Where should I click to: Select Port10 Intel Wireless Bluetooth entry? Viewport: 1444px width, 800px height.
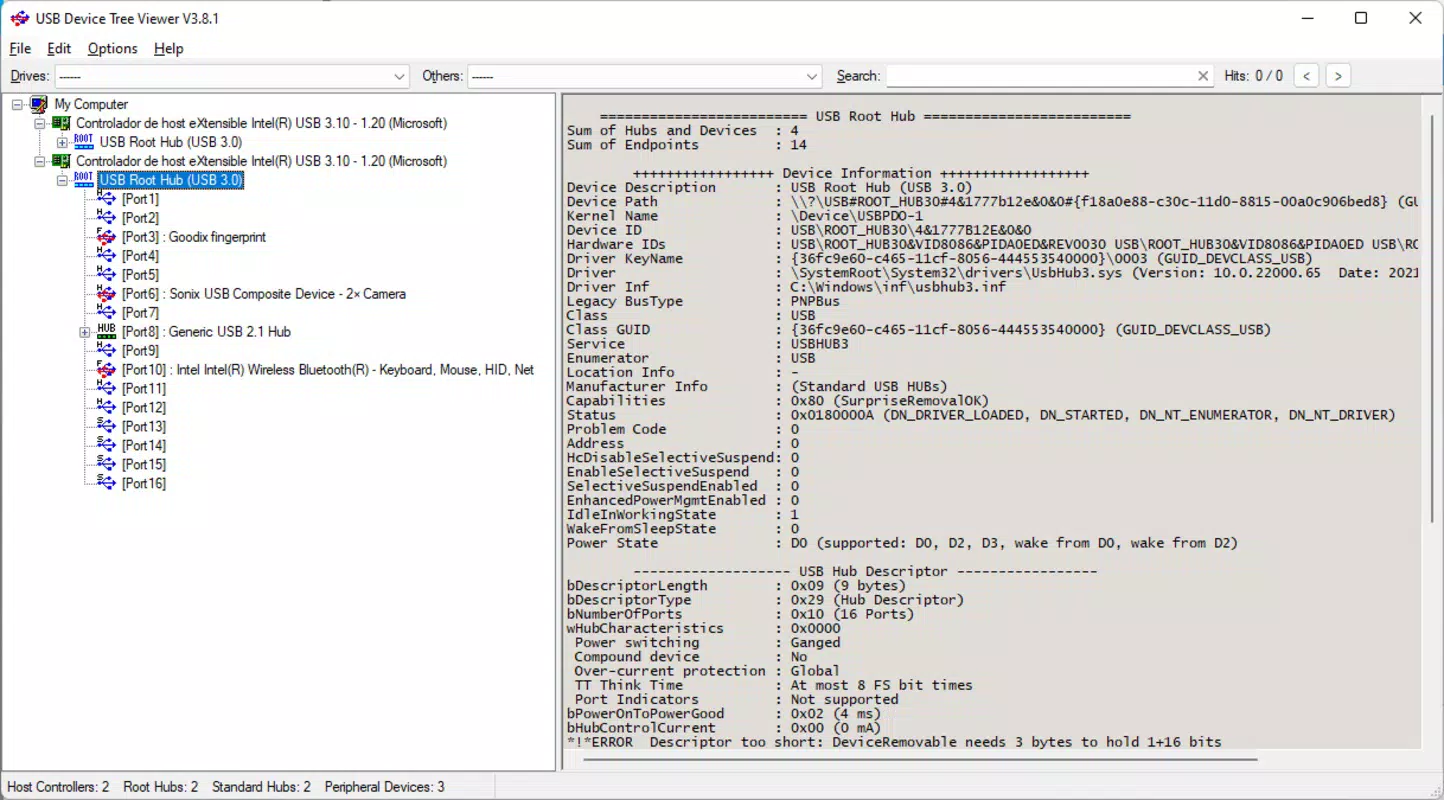click(328, 370)
